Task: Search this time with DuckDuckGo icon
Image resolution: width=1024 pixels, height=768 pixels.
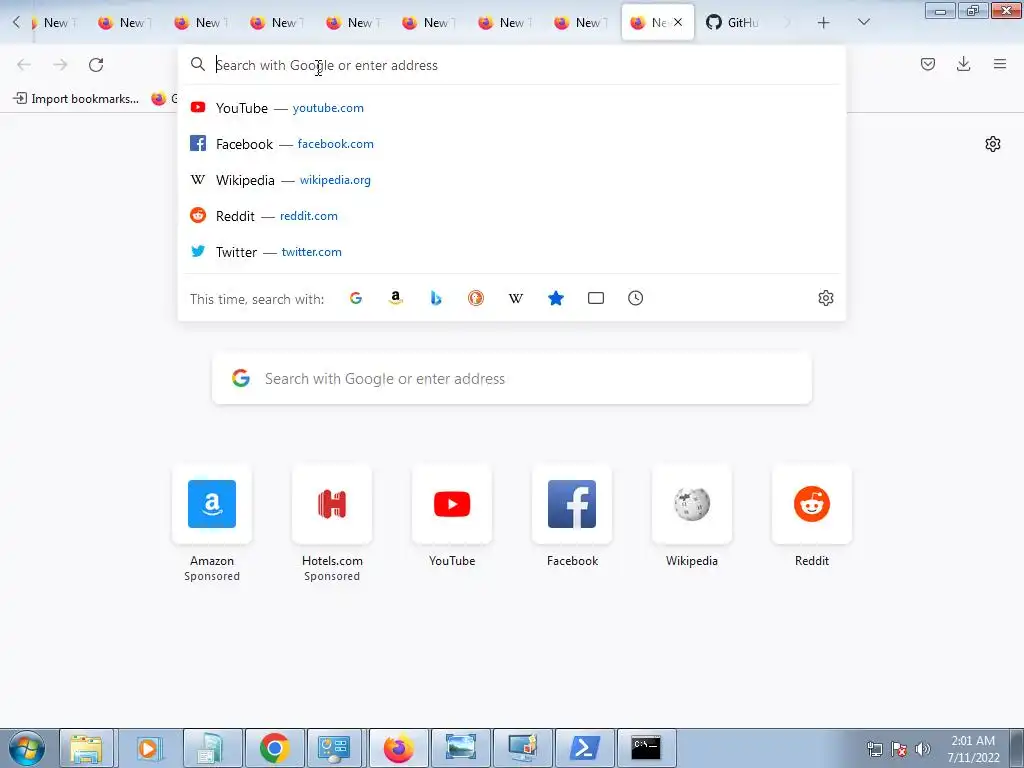Action: coord(475,298)
